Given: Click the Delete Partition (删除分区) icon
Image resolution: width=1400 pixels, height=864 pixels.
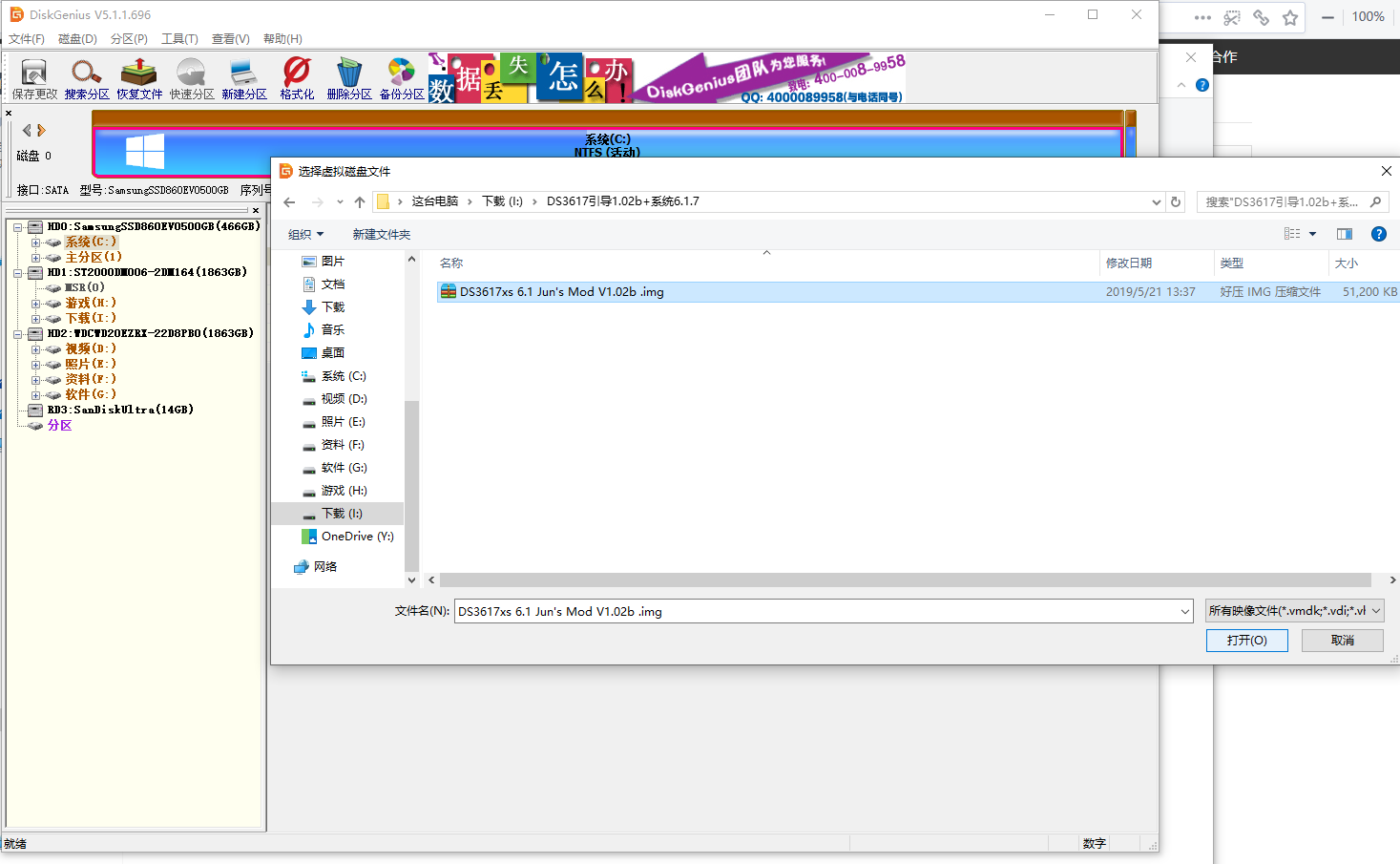Looking at the screenshot, I should [349, 77].
